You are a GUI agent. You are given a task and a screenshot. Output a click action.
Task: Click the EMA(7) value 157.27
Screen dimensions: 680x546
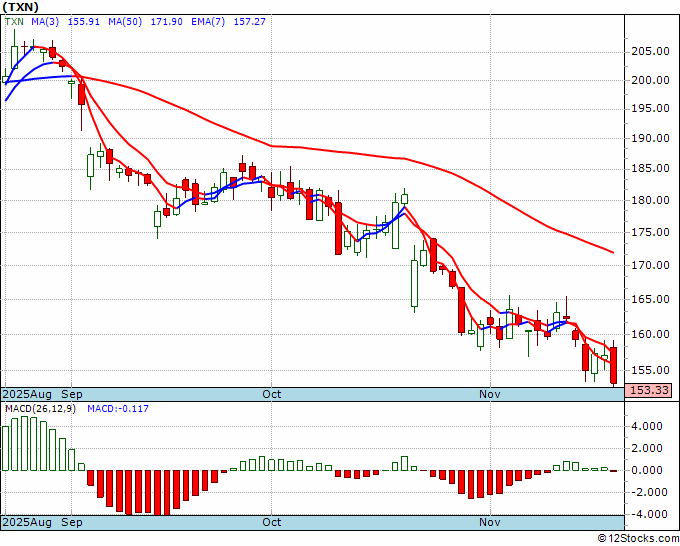tap(249, 22)
